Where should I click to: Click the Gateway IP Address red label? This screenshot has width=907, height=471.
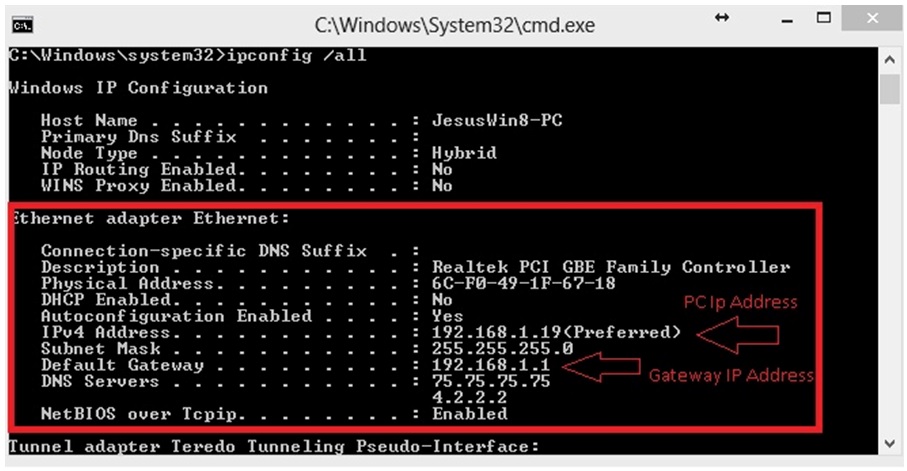[x=731, y=376]
